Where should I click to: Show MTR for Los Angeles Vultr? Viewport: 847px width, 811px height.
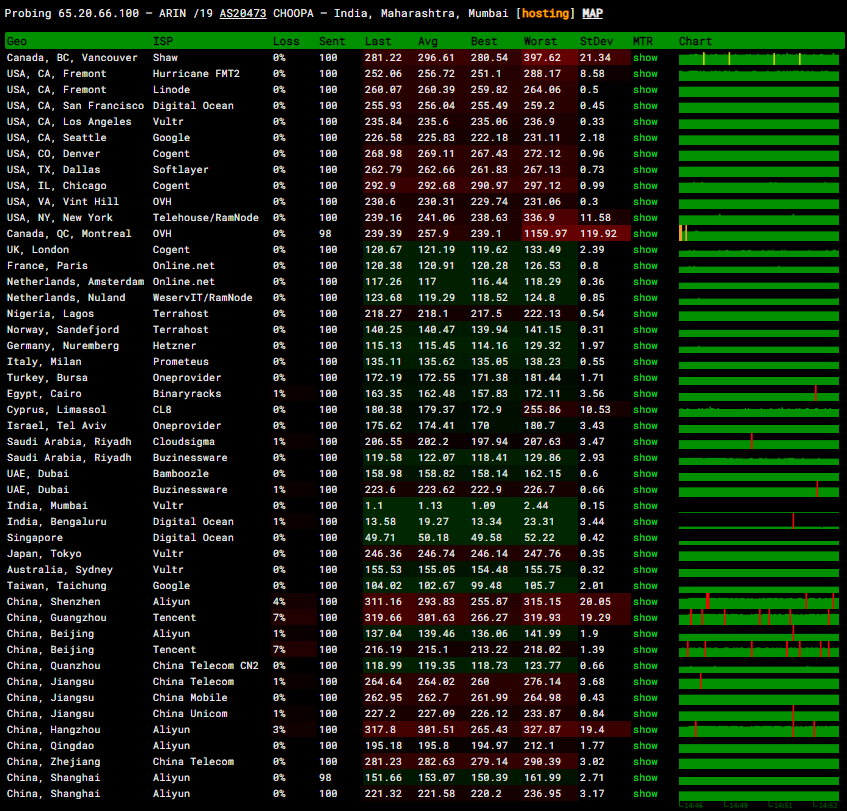tap(645, 122)
